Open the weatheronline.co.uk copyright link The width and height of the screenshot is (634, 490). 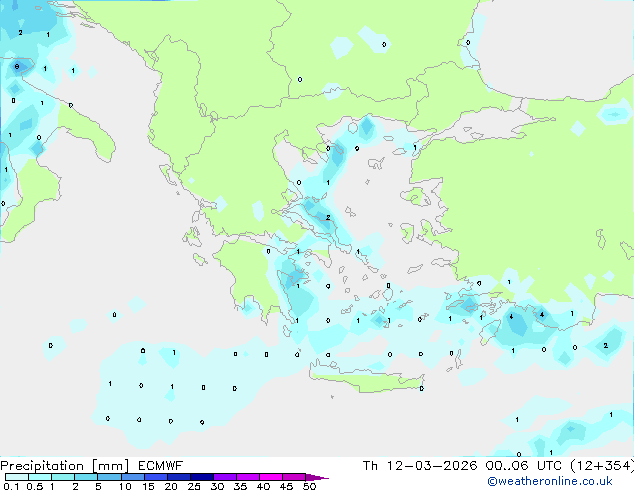(550, 481)
